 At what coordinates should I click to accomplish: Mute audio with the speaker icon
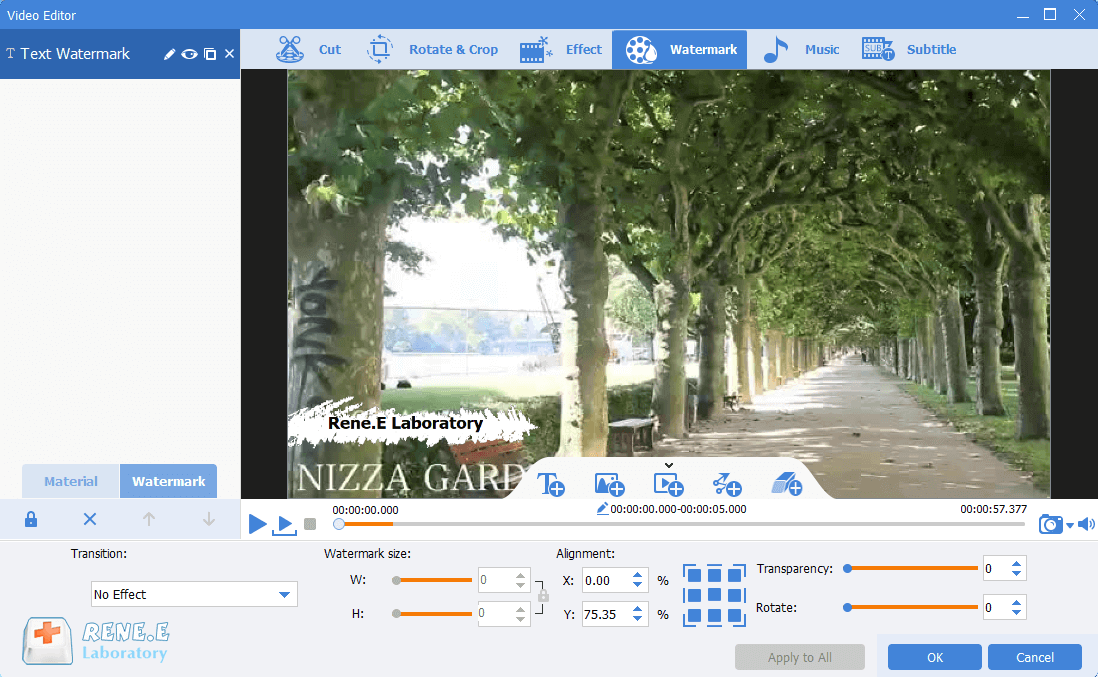coord(1085,524)
